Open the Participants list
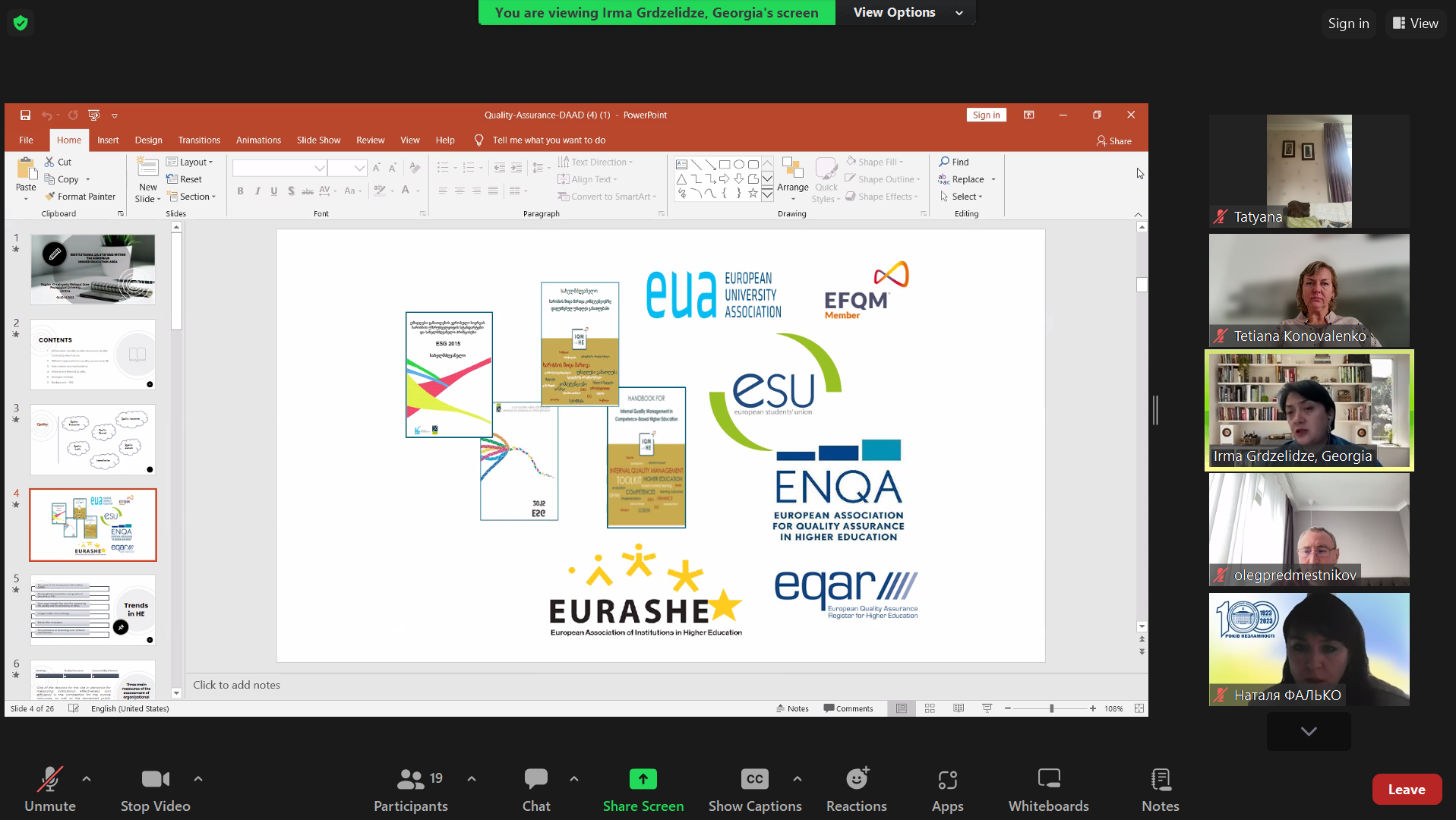 pyautogui.click(x=411, y=788)
